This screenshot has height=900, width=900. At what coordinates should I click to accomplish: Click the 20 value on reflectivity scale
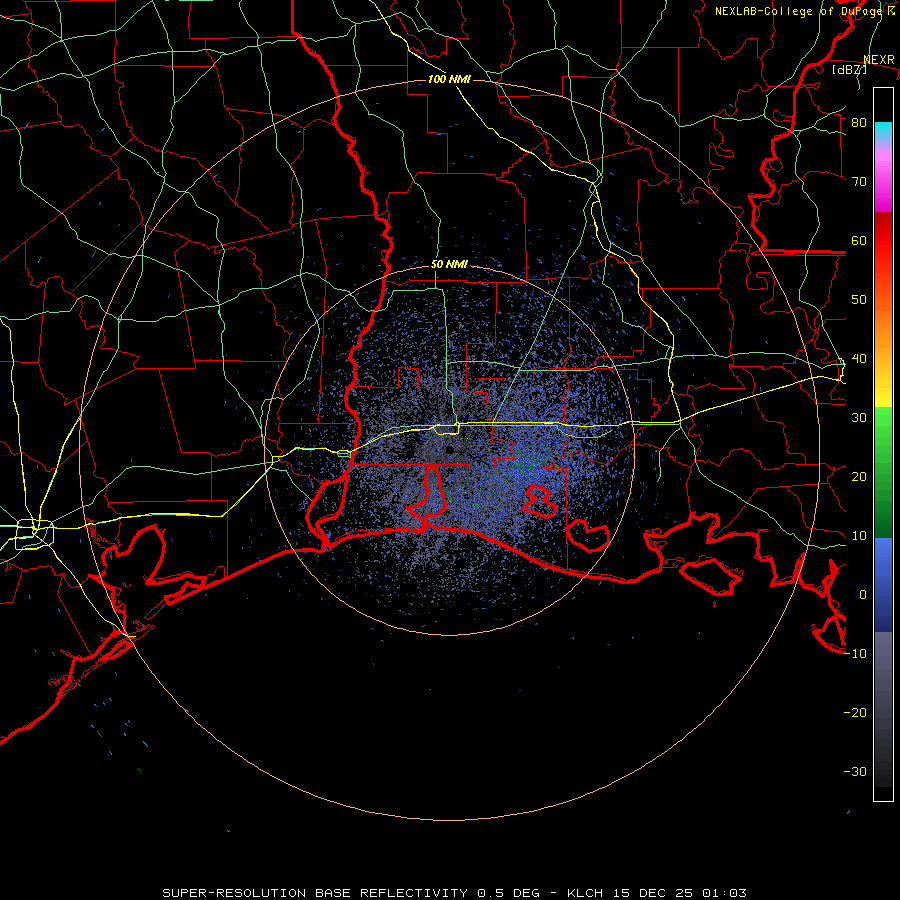coord(859,477)
